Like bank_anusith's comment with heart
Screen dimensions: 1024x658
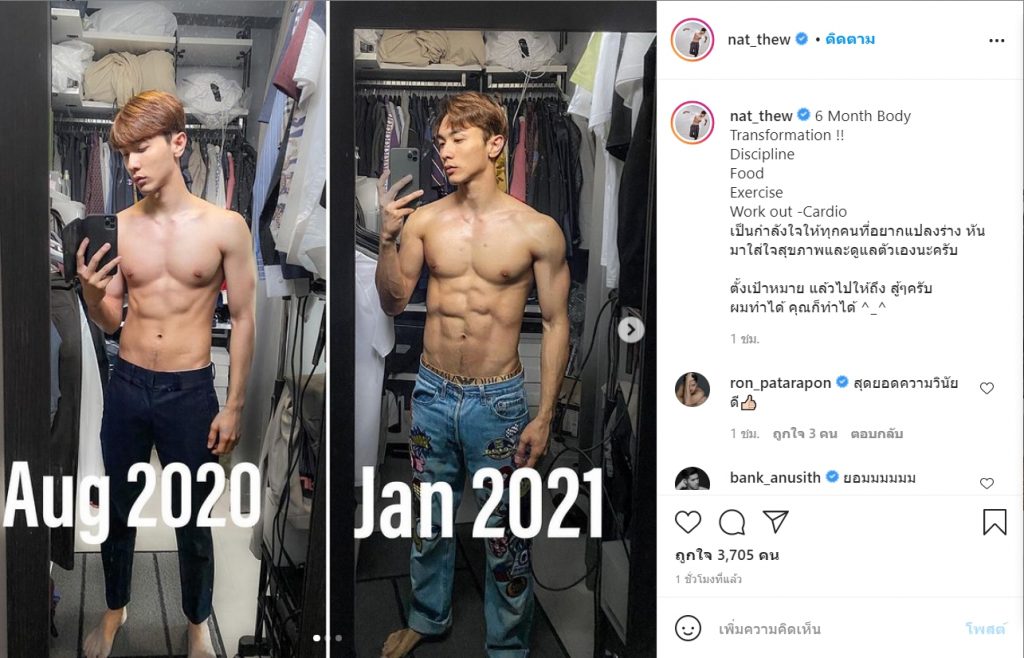987,483
